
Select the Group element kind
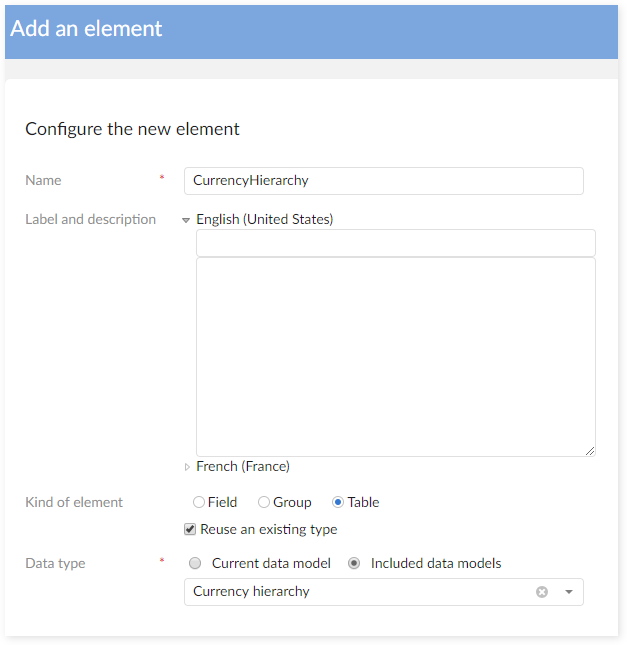[264, 503]
